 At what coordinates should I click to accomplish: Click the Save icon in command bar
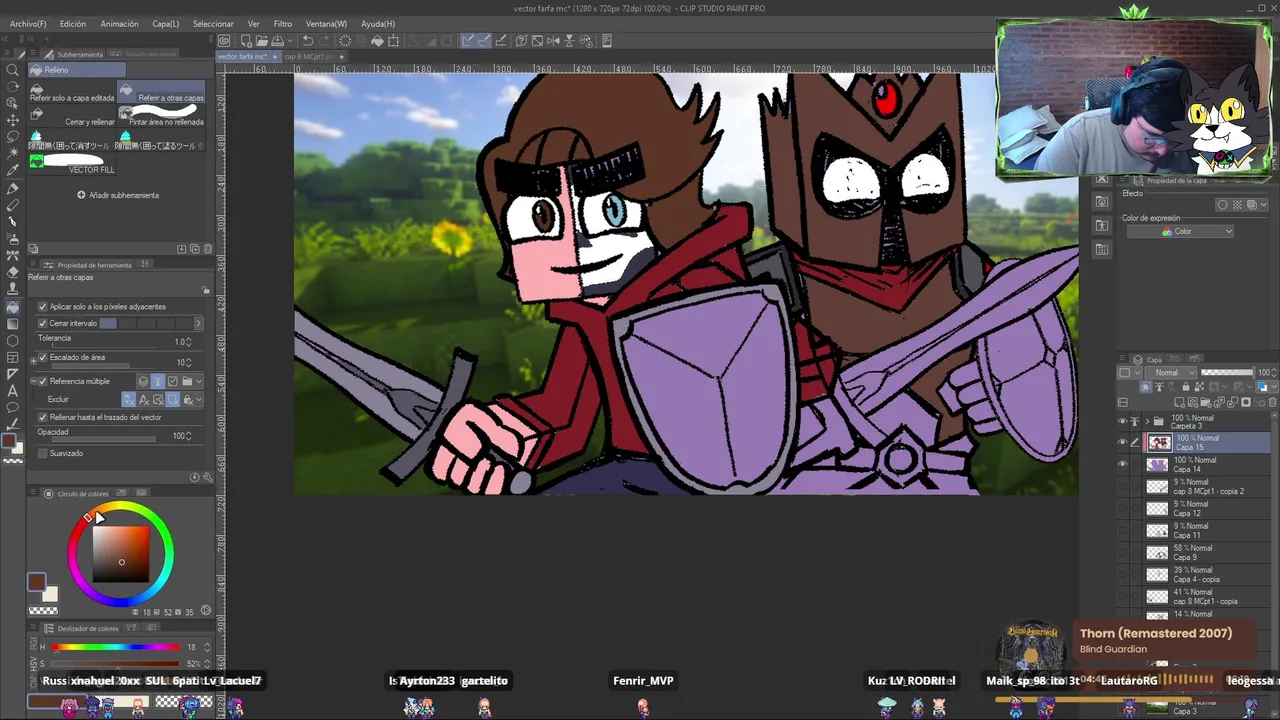(276, 41)
